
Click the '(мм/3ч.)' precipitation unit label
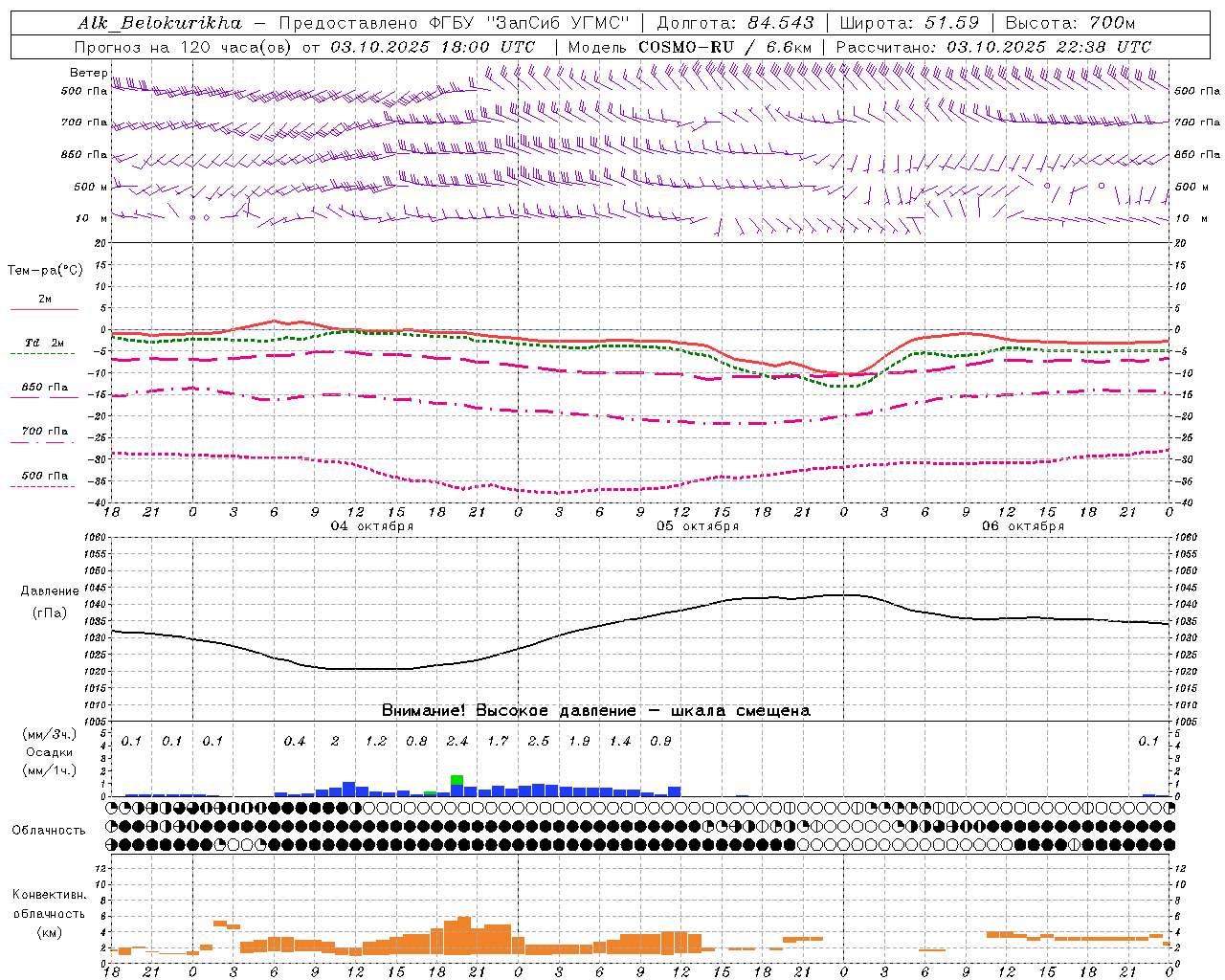click(50, 734)
